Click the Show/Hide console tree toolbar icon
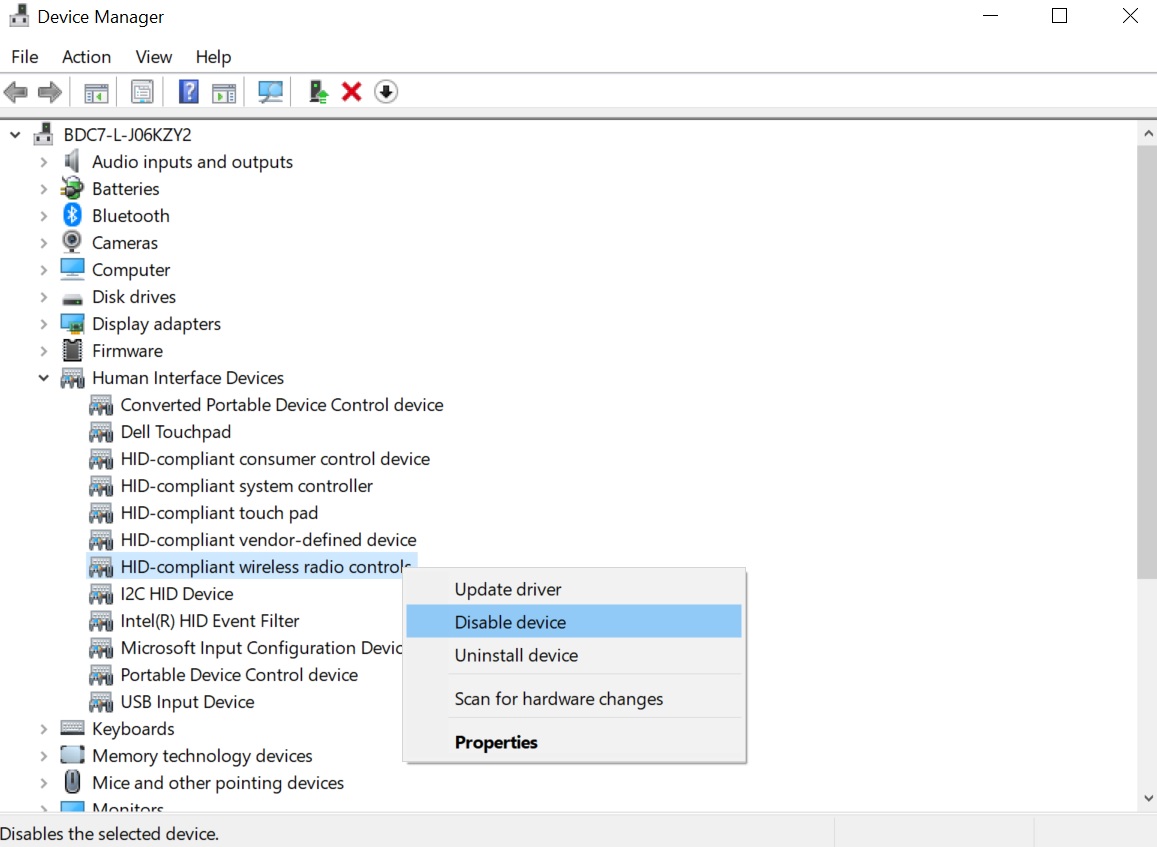This screenshot has height=847, width=1157. tap(96, 91)
